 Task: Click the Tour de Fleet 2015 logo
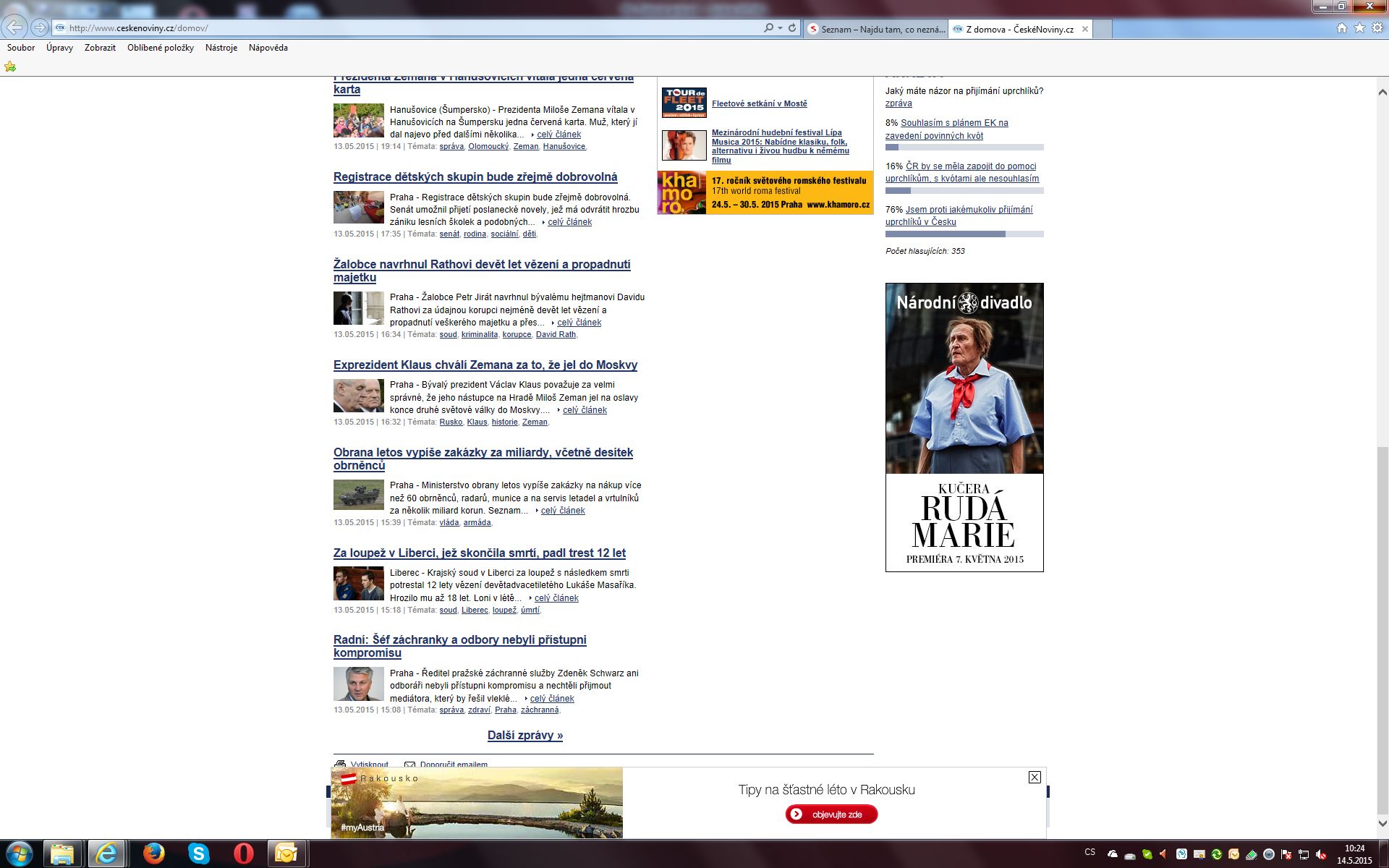tap(684, 102)
